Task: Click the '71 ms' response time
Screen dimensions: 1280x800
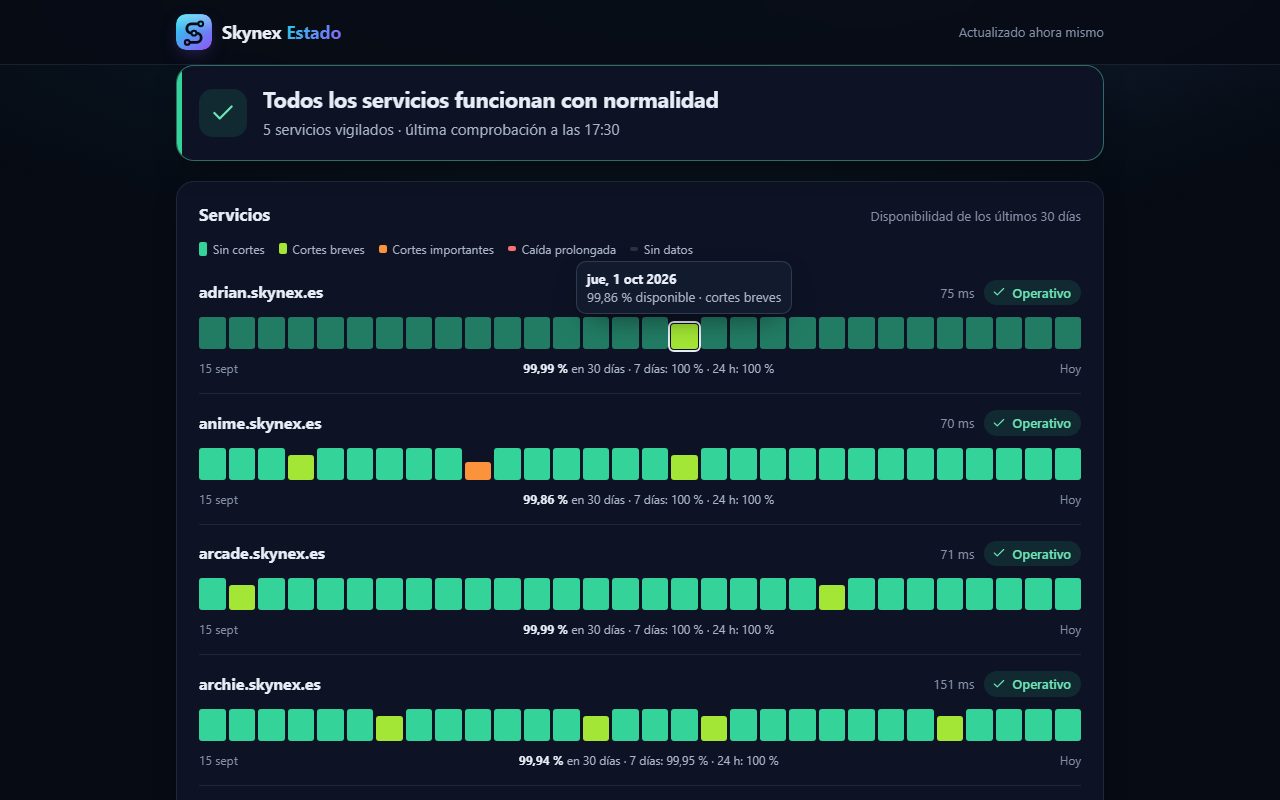Action: coord(957,554)
